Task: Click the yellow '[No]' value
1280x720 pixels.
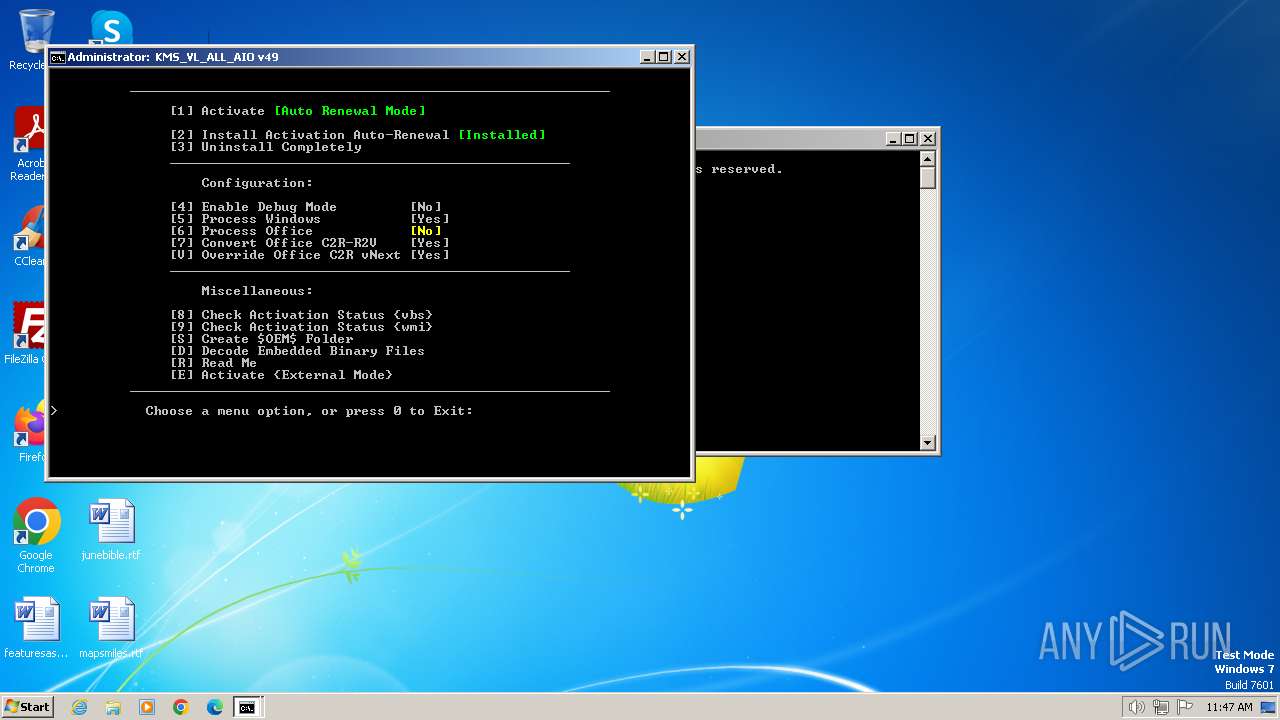Action: click(x=426, y=231)
